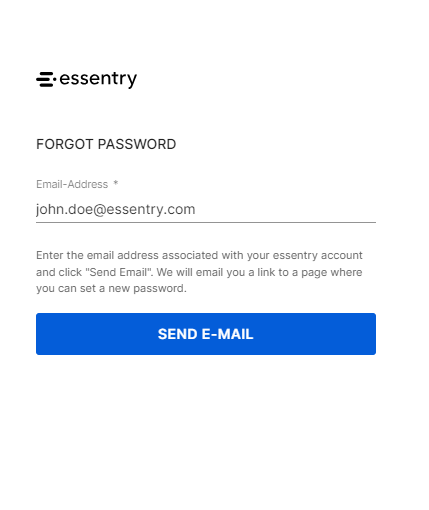
Task: Click the "@essentry" part of the email placeholder
Action: pos(127,210)
